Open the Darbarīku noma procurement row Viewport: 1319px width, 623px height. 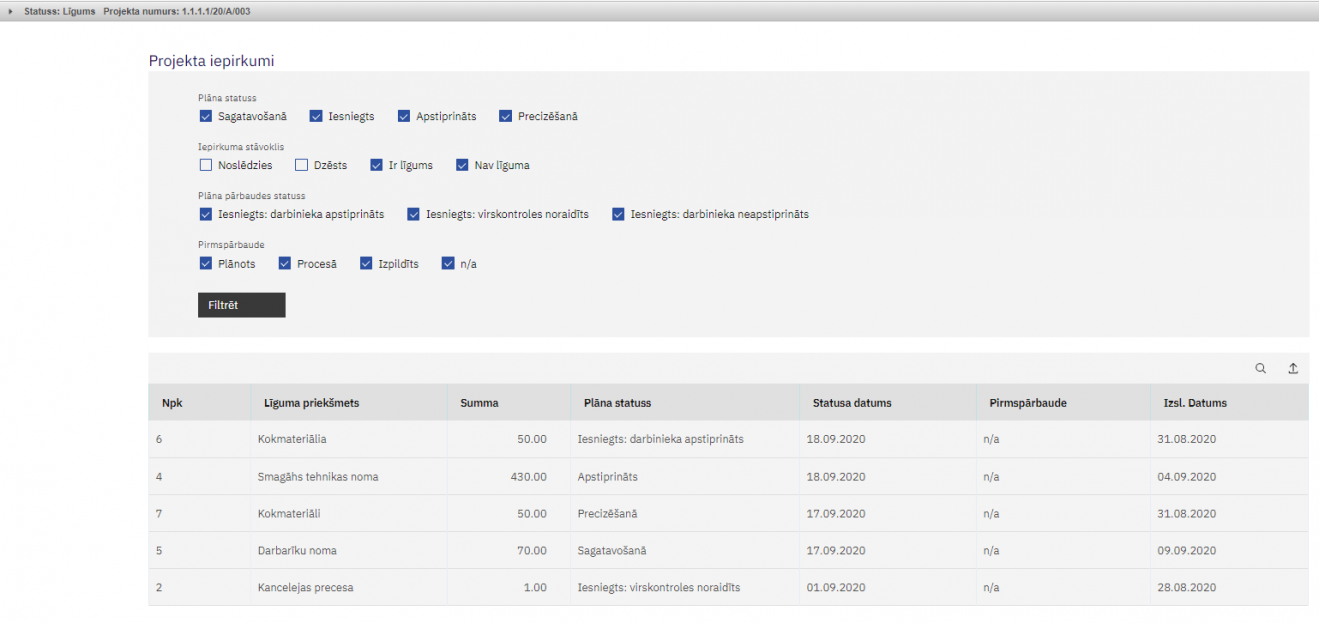(x=297, y=551)
